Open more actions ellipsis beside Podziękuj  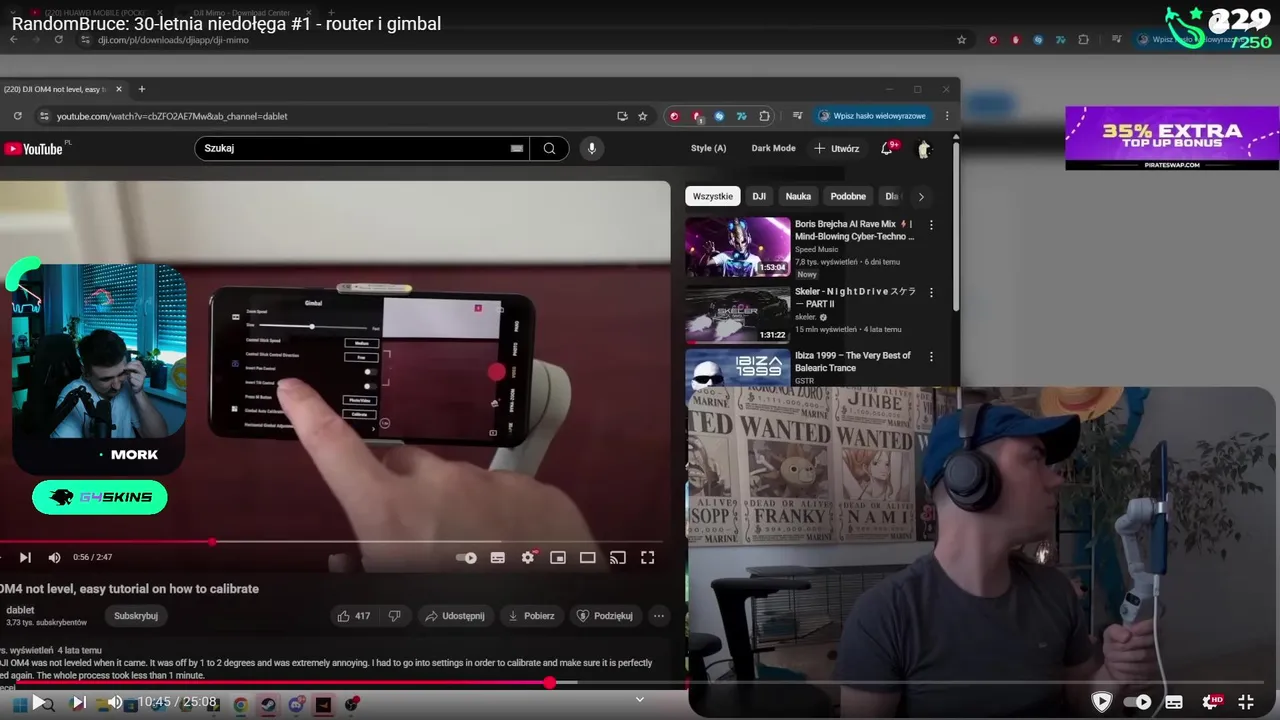[x=658, y=615]
